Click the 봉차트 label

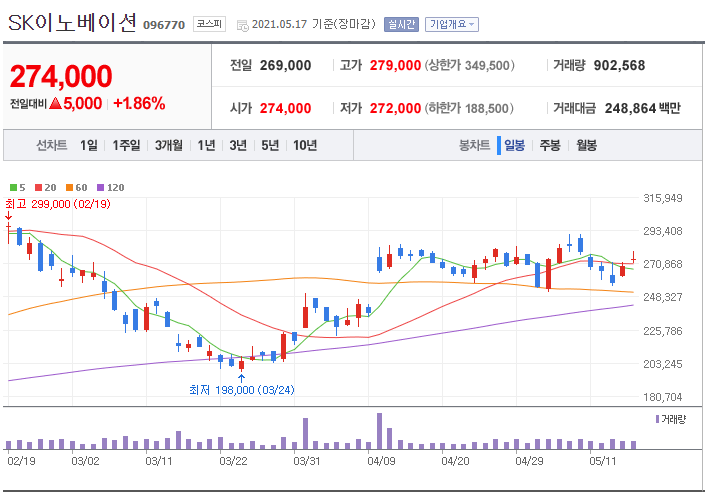click(474, 145)
